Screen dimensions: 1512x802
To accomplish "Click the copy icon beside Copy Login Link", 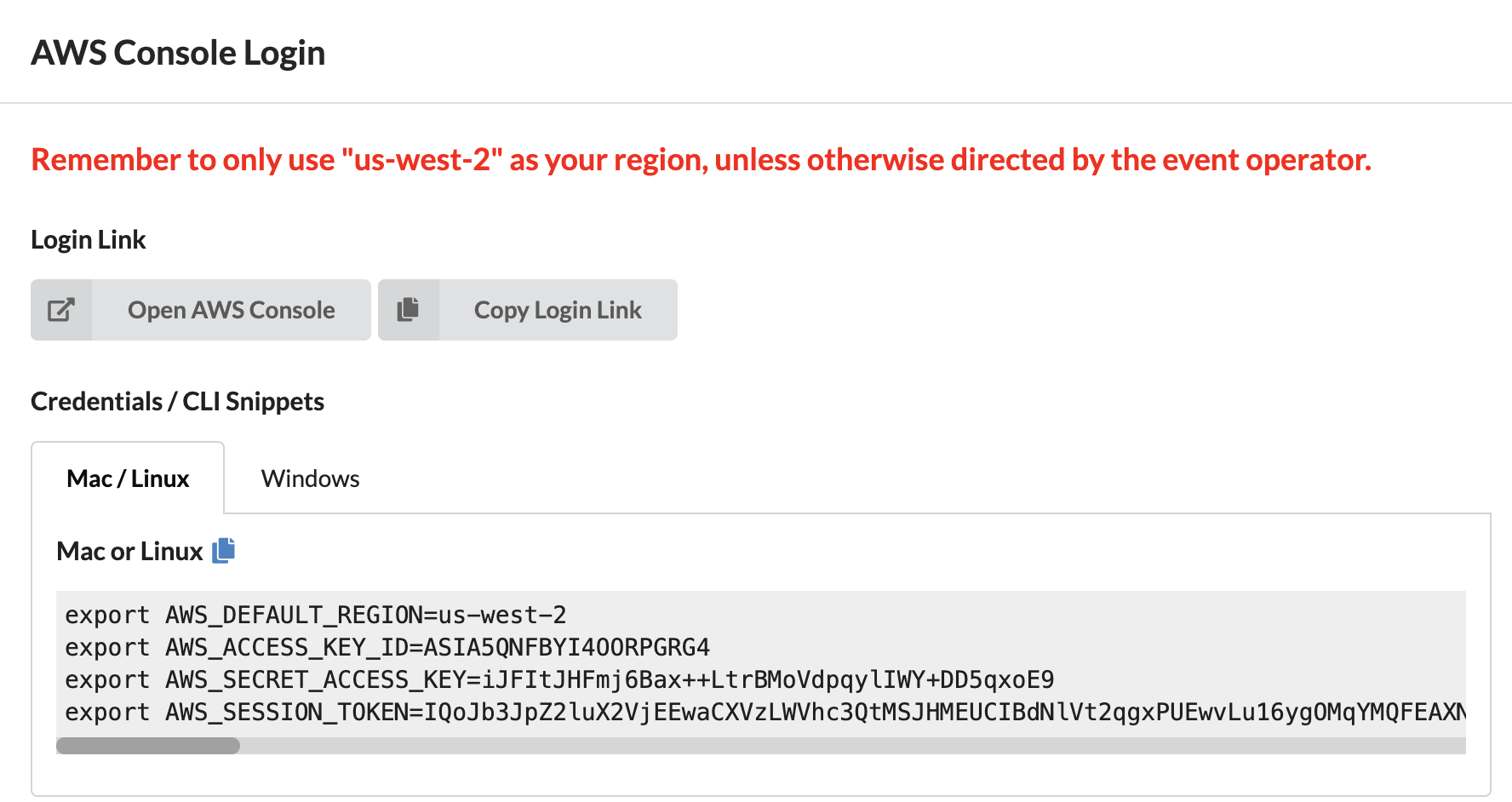I will tap(409, 310).
